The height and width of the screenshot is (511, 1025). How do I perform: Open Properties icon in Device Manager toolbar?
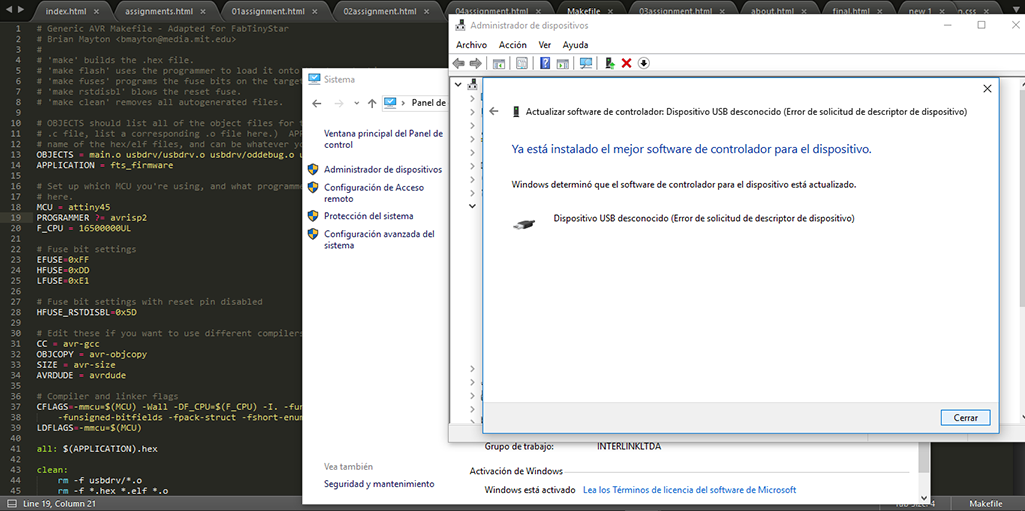[522, 63]
